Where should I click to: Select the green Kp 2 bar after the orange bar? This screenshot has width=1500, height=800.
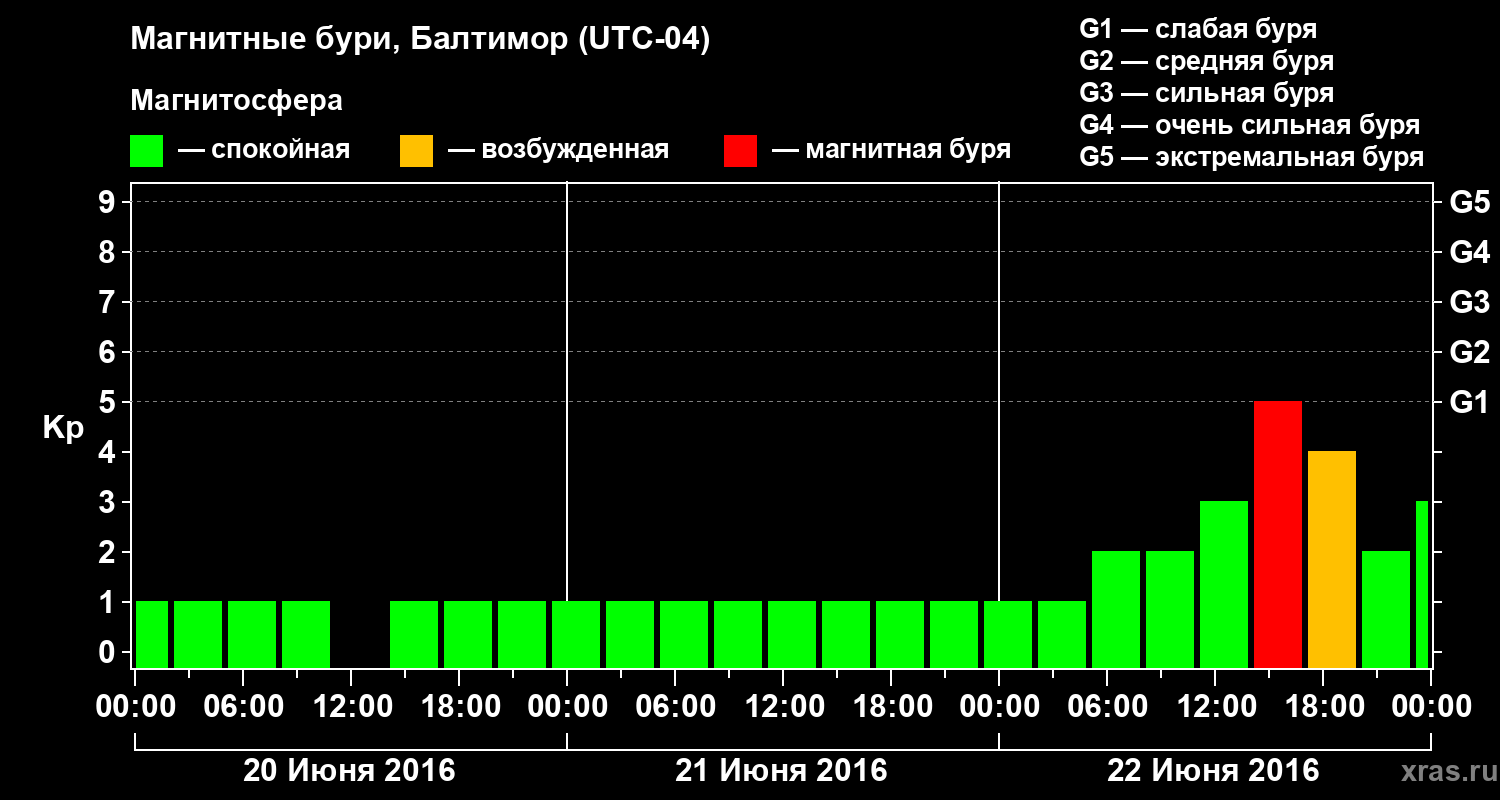click(1386, 610)
